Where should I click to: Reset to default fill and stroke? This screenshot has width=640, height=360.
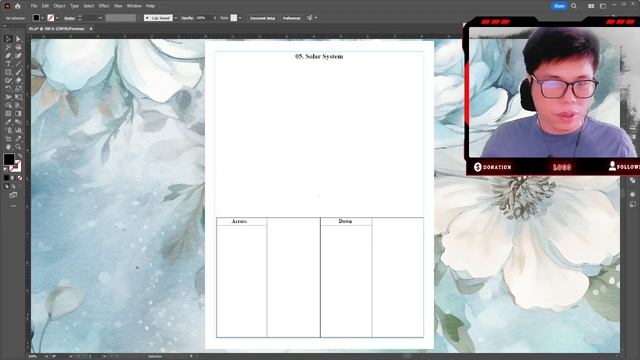tap(6, 169)
